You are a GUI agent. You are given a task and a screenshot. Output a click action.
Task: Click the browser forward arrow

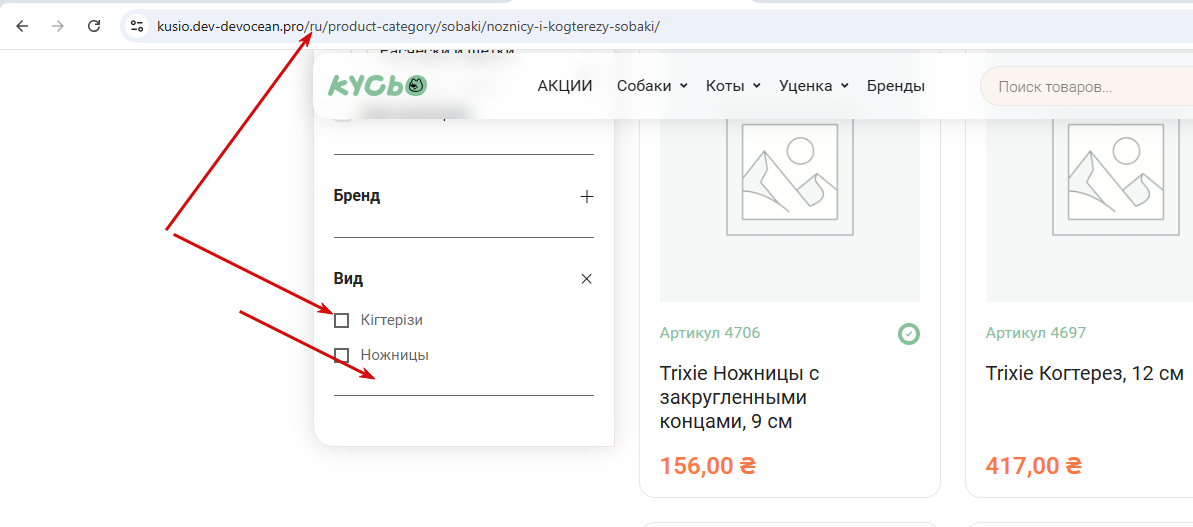58,26
